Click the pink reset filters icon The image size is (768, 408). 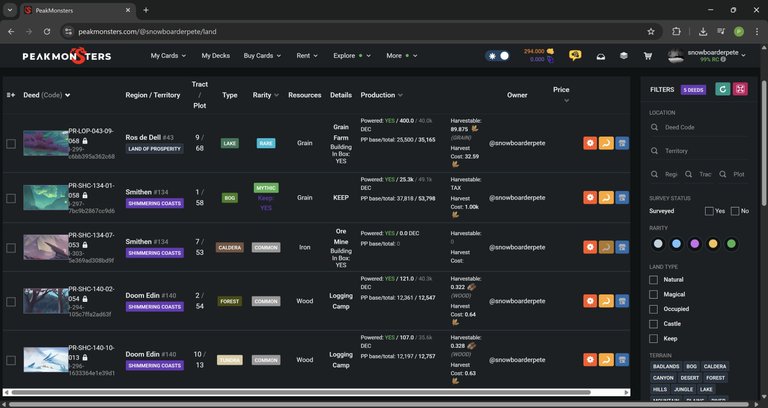click(x=740, y=89)
